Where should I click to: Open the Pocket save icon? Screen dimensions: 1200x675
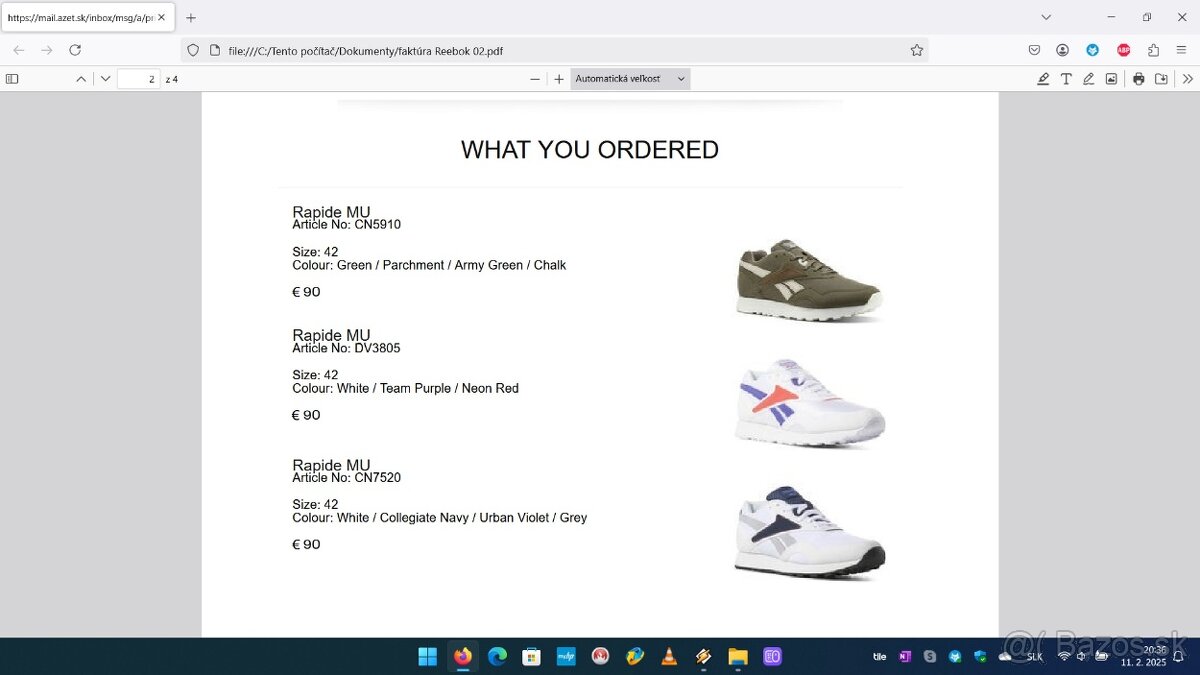[x=1034, y=50]
